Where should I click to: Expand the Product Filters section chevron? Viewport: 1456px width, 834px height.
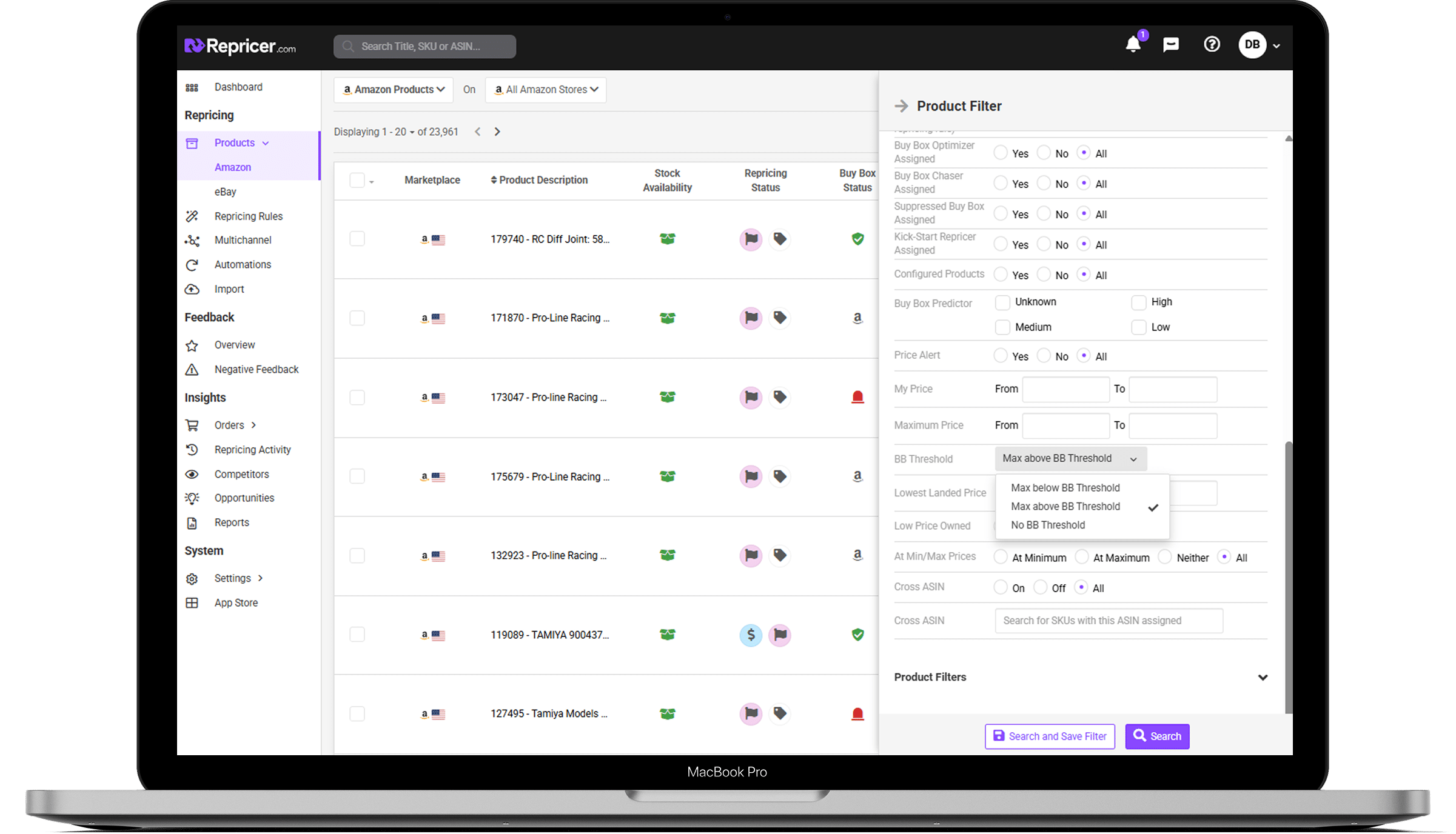[1263, 678]
